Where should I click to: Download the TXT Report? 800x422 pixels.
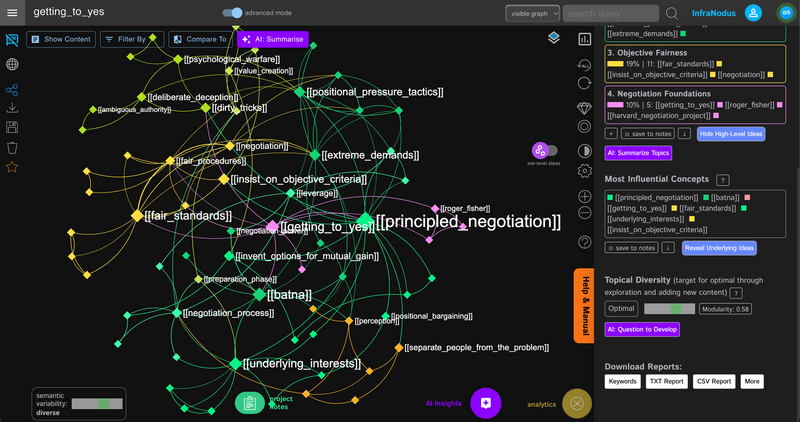[x=666, y=381]
